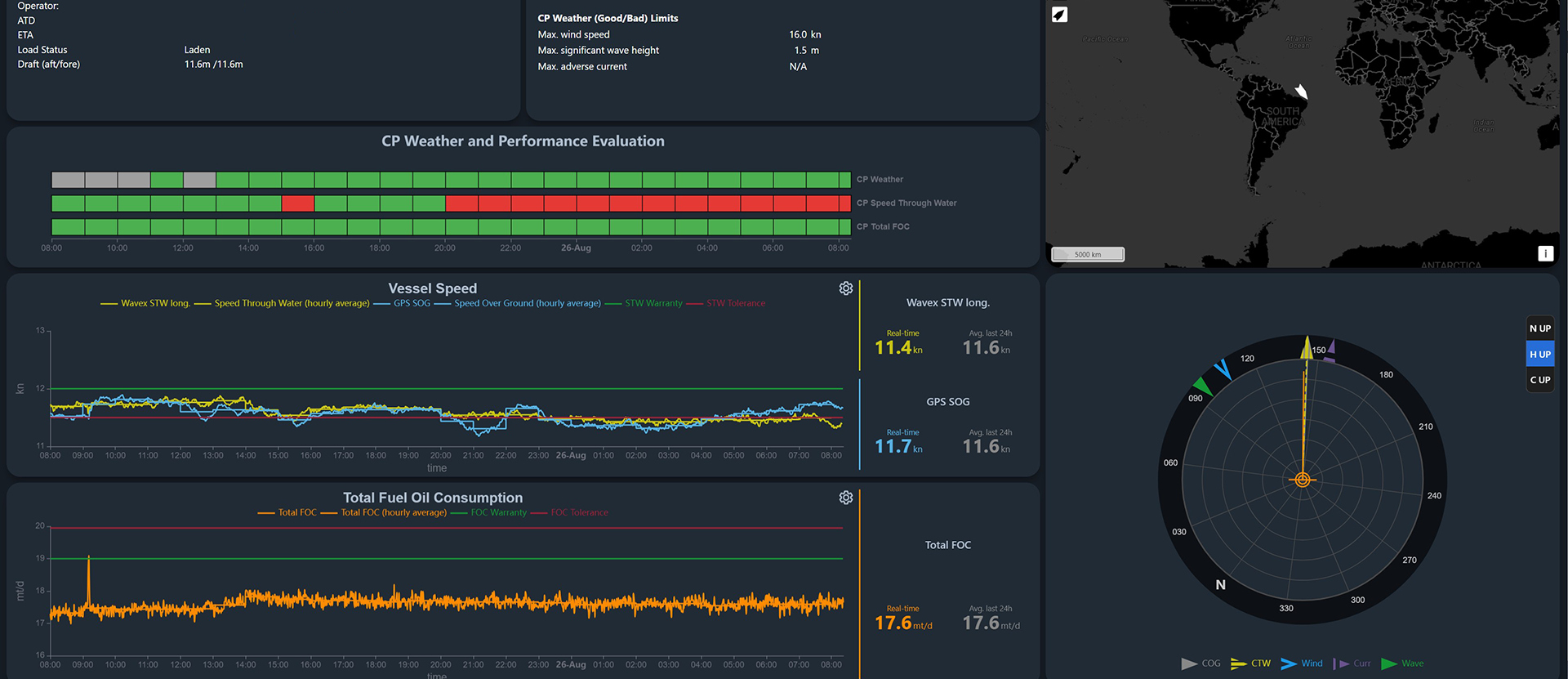Click the CP Total FOC row label

pos(883,227)
